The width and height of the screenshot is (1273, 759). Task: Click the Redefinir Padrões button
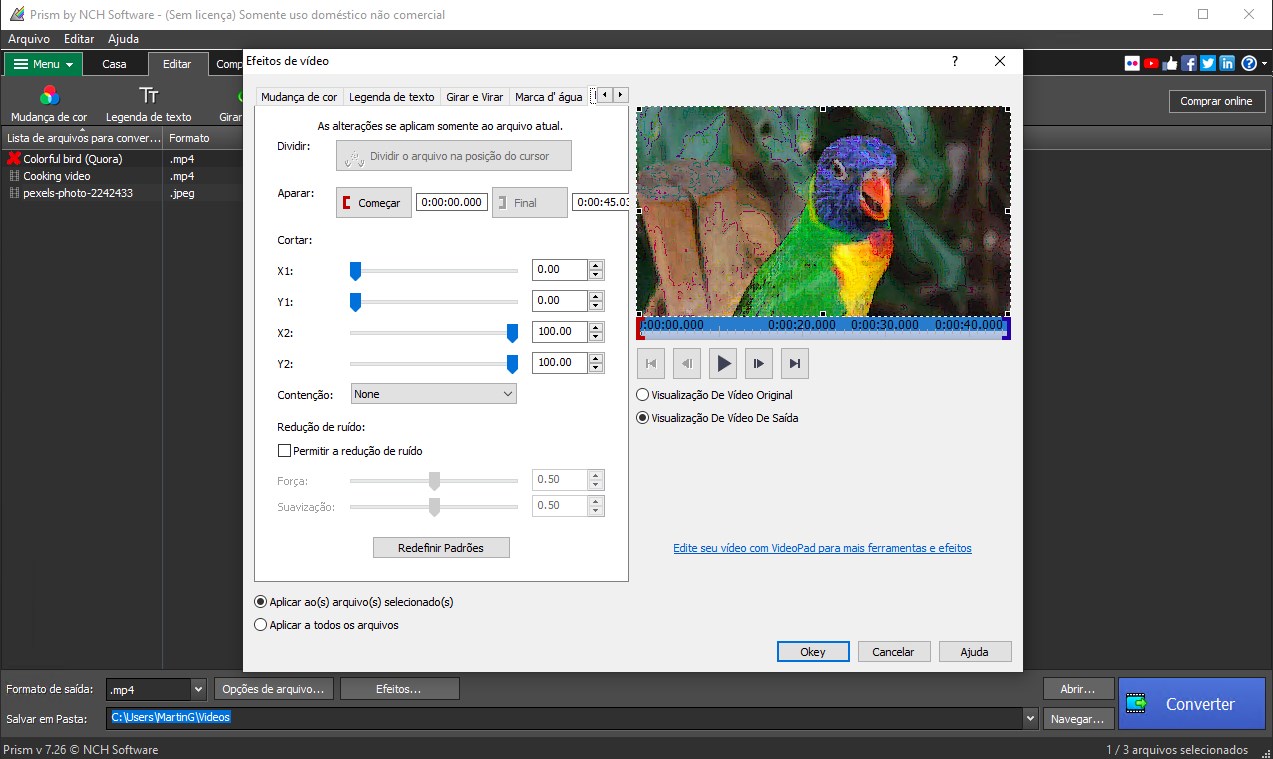[441, 548]
